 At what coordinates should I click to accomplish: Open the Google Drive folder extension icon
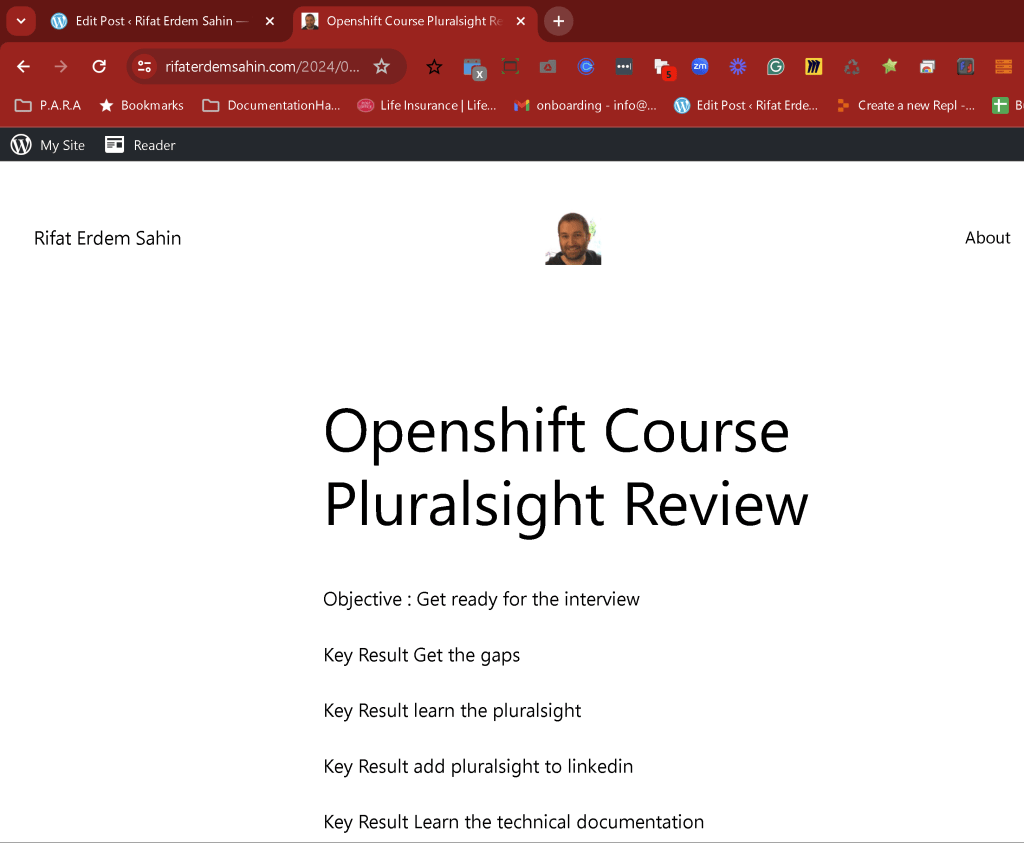548,67
